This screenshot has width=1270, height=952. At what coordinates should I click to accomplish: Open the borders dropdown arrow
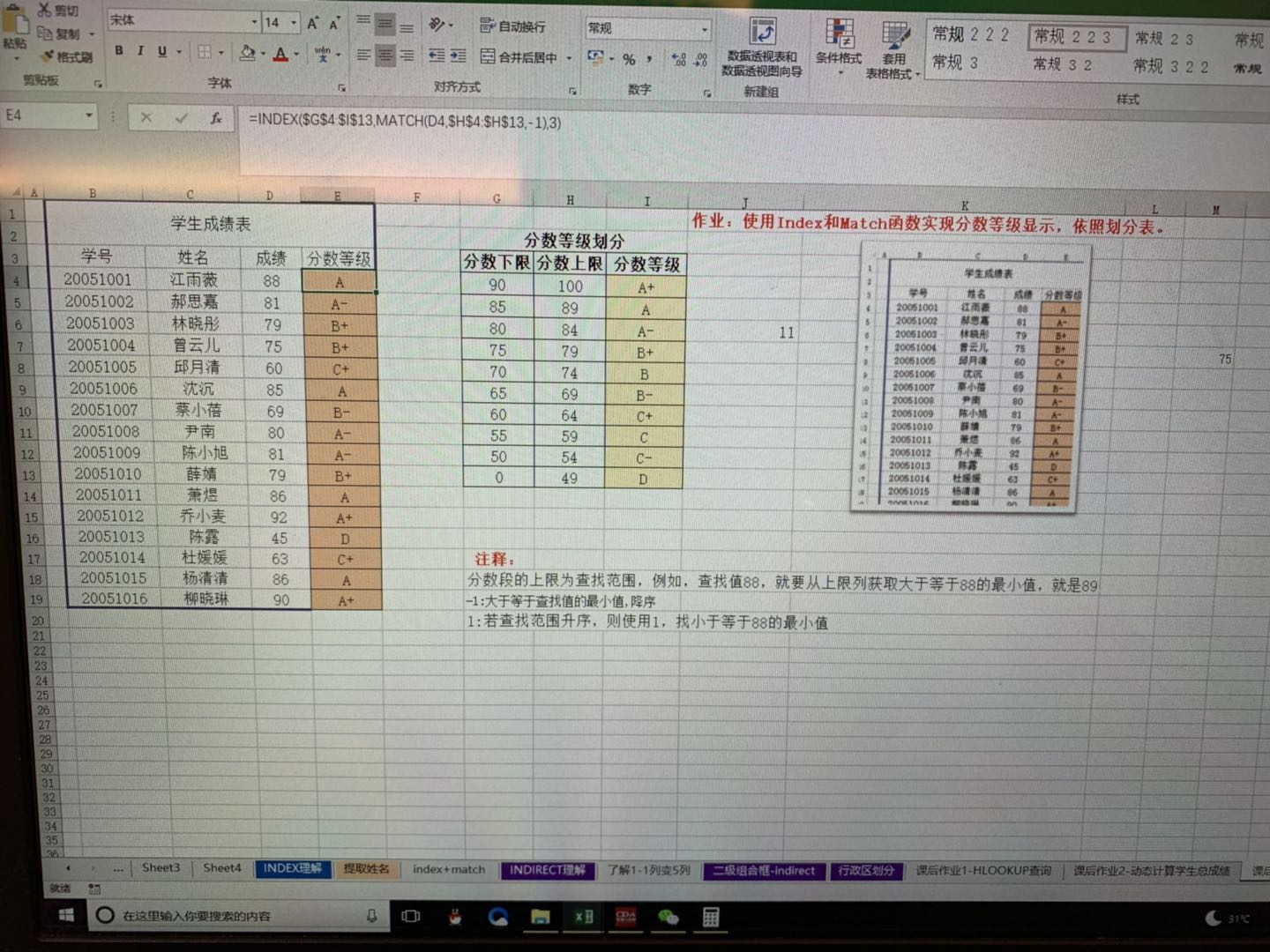point(221,53)
